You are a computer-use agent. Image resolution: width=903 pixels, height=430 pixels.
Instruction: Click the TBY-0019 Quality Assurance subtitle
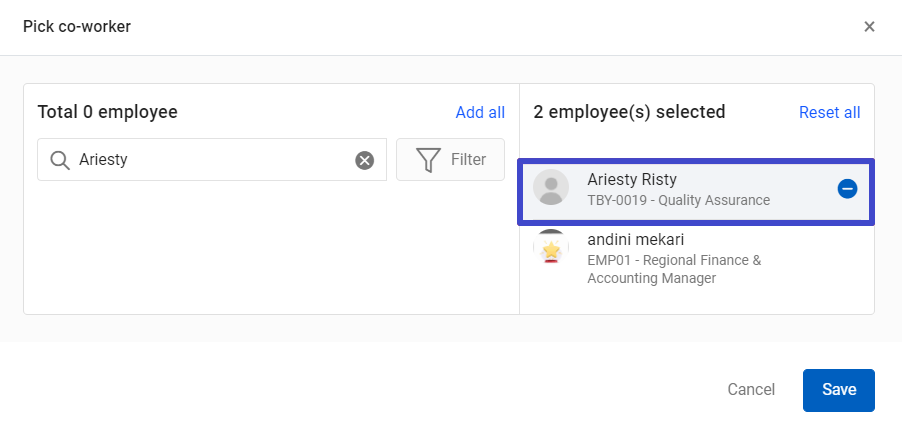[678, 200]
